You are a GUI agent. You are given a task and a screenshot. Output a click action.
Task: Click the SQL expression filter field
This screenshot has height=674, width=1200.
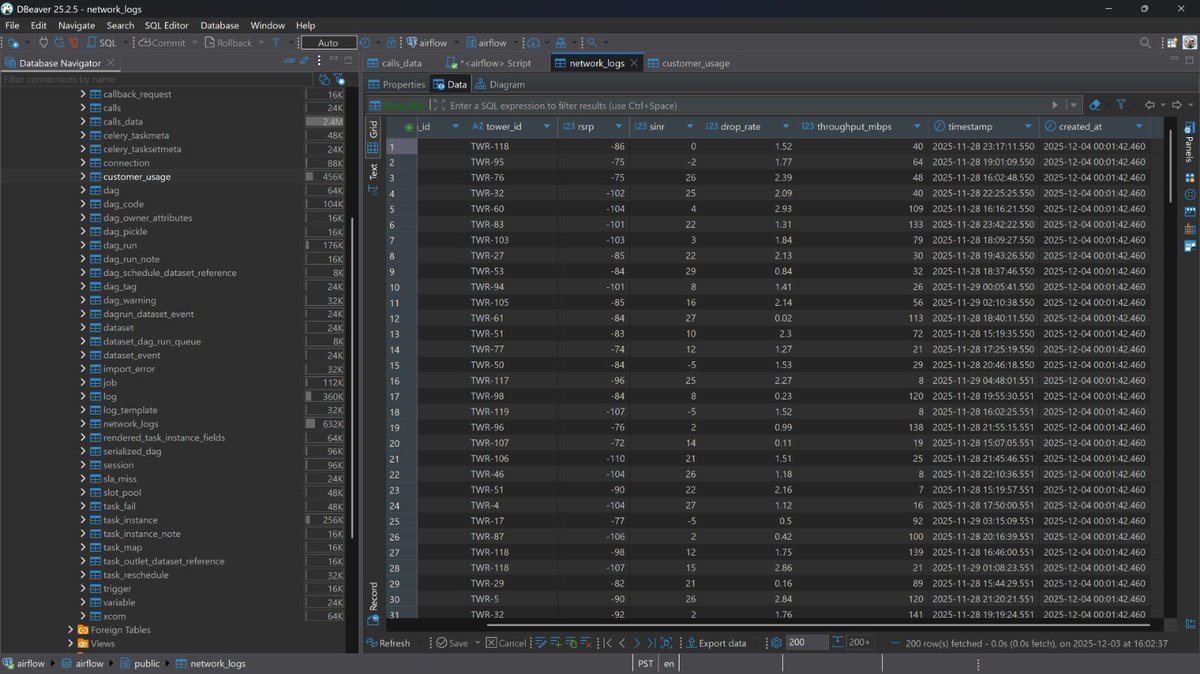tap(700, 105)
